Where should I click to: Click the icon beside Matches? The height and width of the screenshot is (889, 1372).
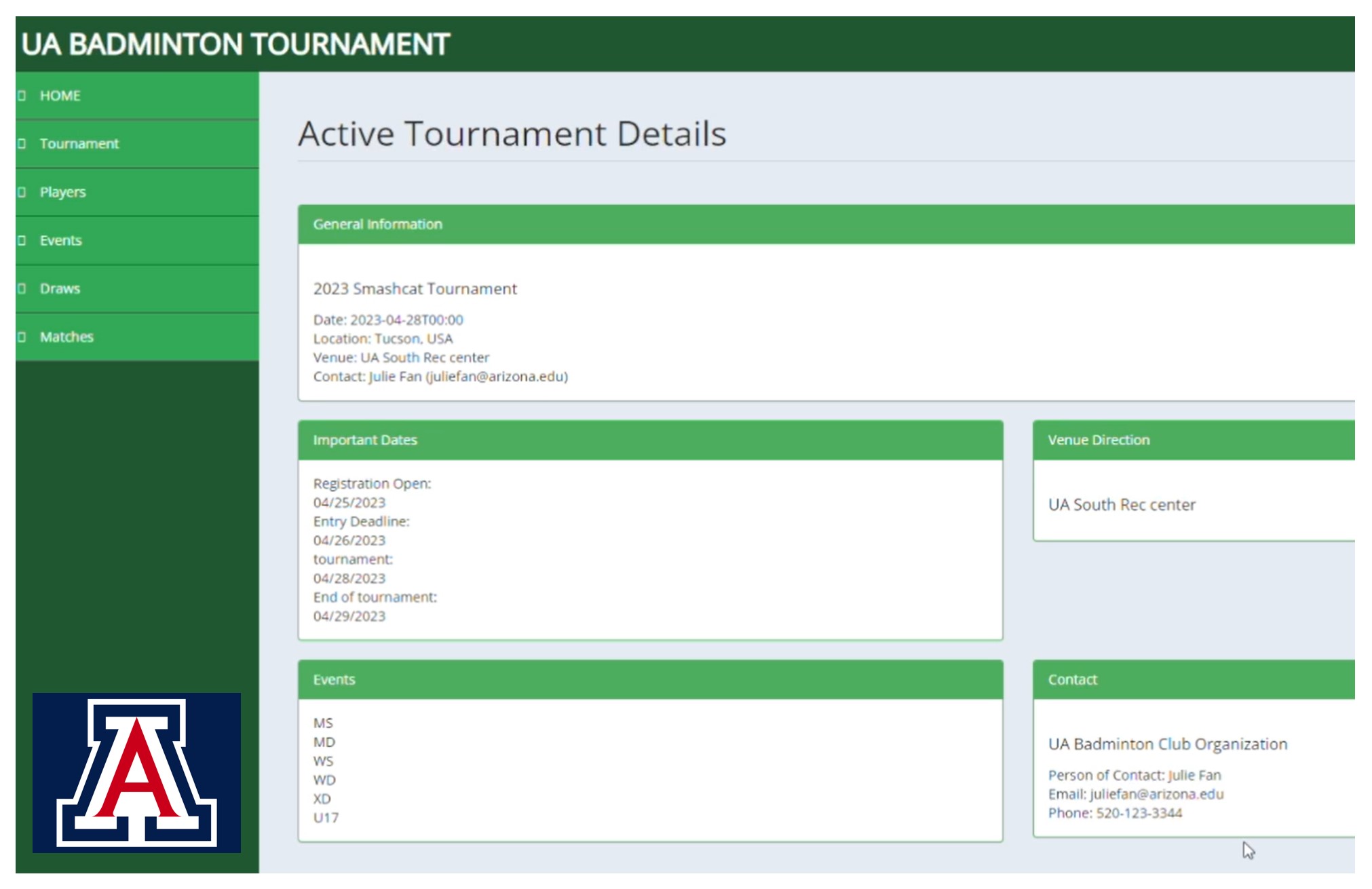(x=22, y=337)
